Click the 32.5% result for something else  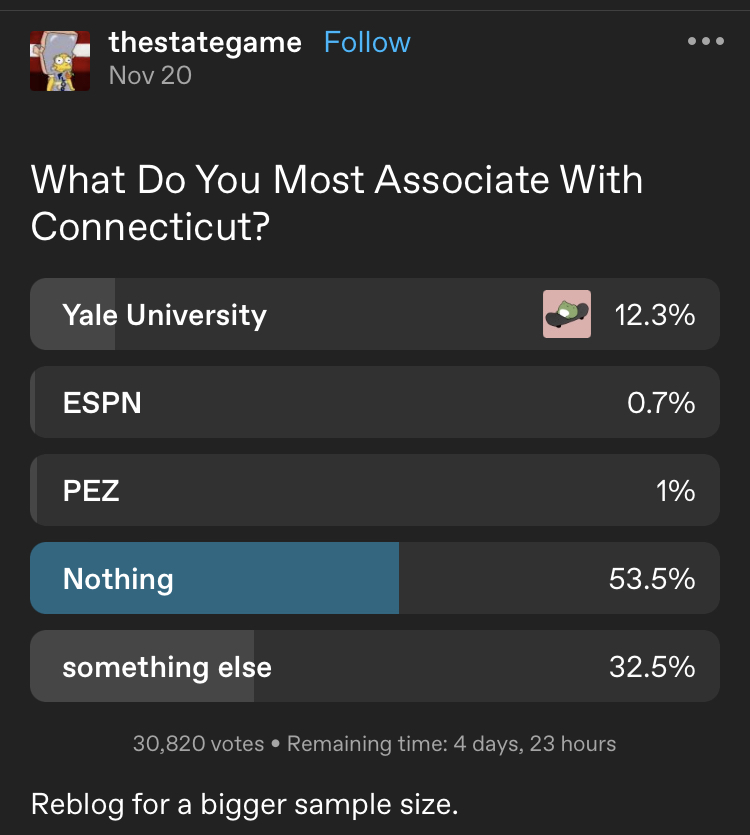pyautogui.click(x=652, y=666)
